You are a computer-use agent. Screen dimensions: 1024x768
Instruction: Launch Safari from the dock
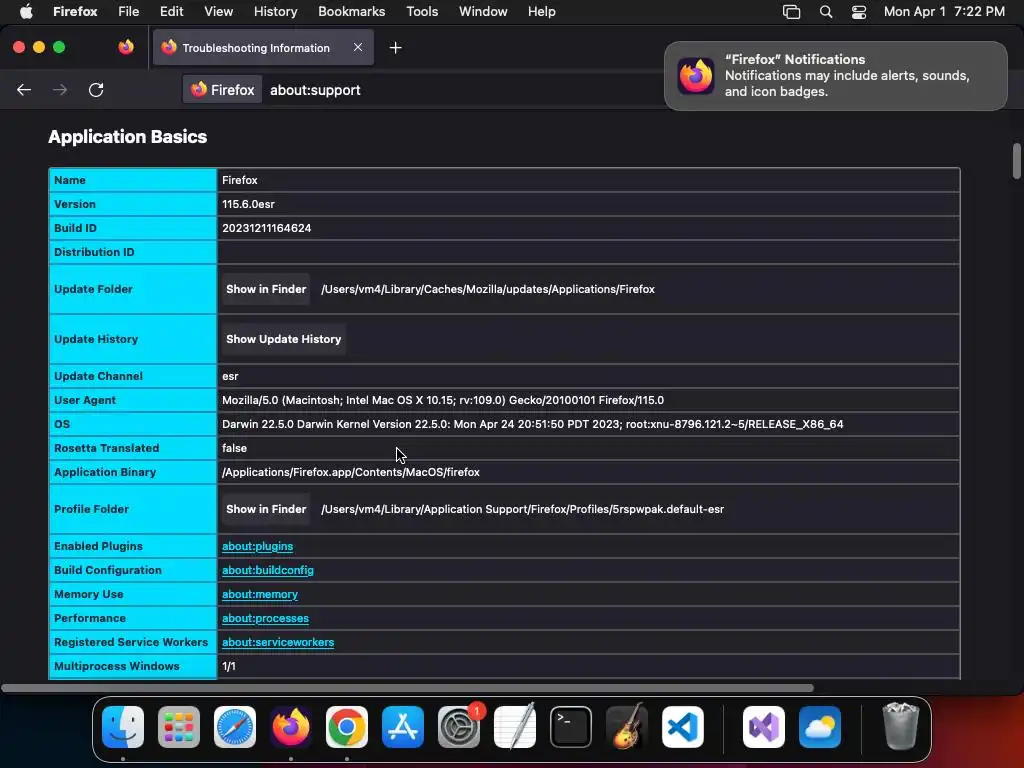[x=234, y=727]
